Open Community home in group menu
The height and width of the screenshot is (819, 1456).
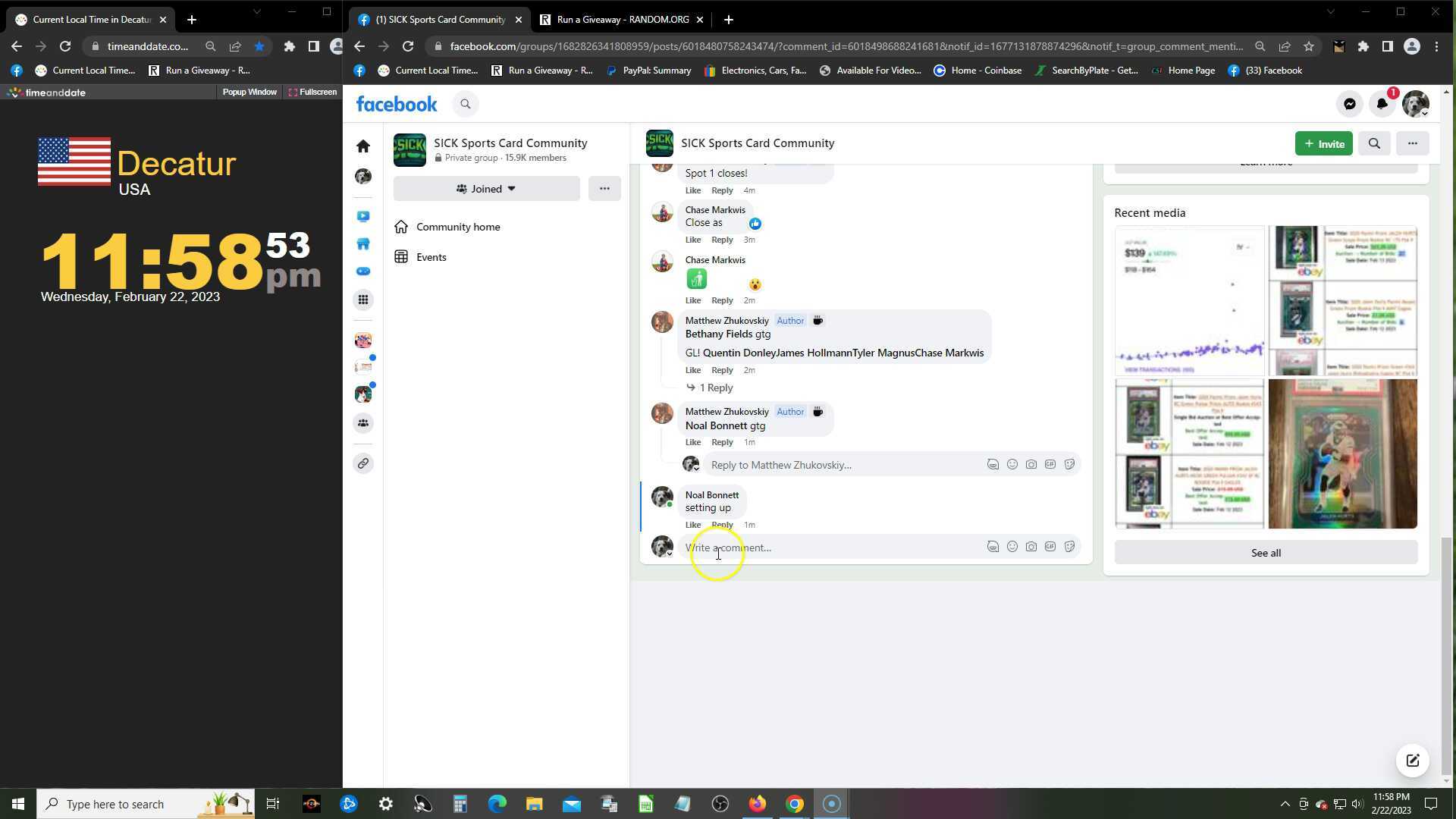[x=457, y=227]
